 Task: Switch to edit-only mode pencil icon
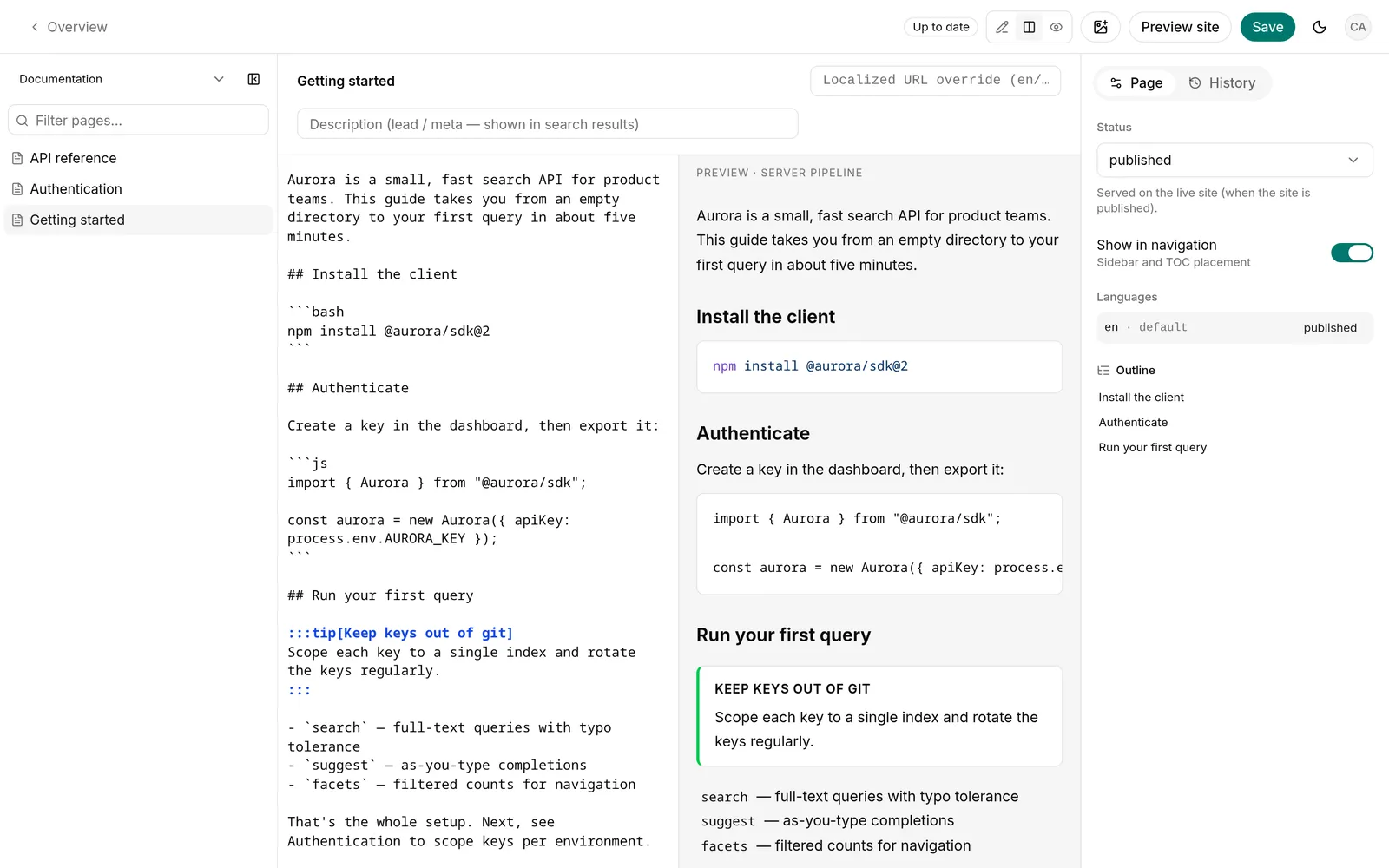coord(1002,27)
